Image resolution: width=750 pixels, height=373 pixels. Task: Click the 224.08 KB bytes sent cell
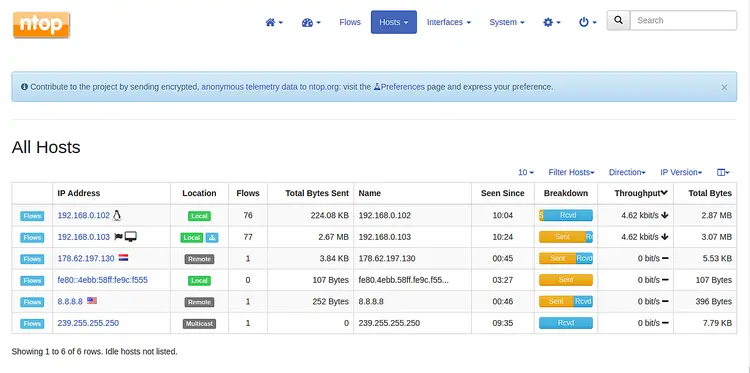coord(330,215)
